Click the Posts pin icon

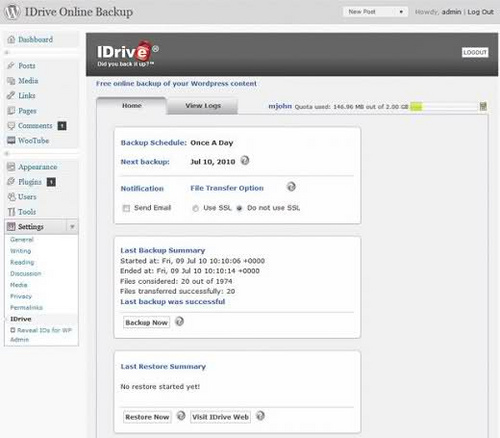coord(11,66)
